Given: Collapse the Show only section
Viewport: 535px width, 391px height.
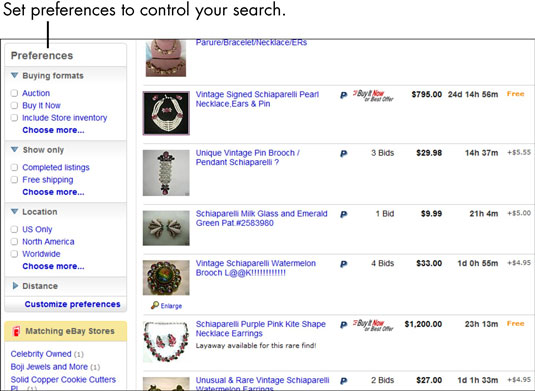Looking at the screenshot, I should tap(14, 149).
